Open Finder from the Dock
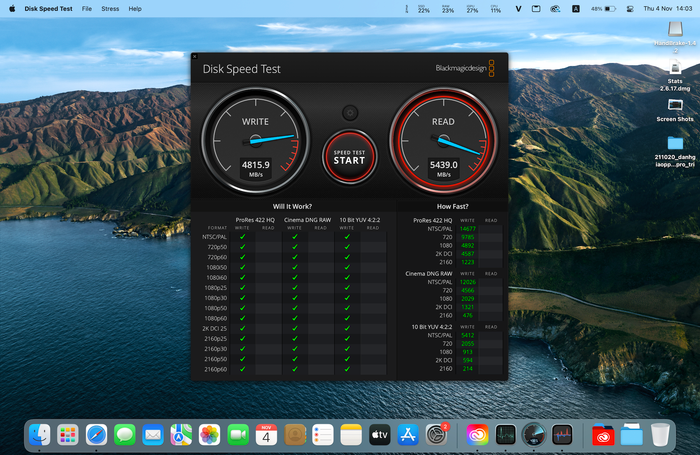This screenshot has height=455, width=700. [x=39, y=434]
